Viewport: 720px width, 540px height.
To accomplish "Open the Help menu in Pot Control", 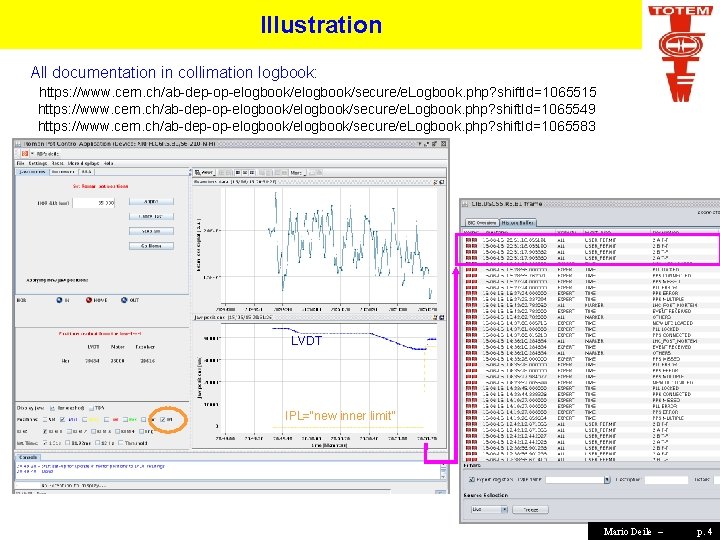I will (108, 163).
